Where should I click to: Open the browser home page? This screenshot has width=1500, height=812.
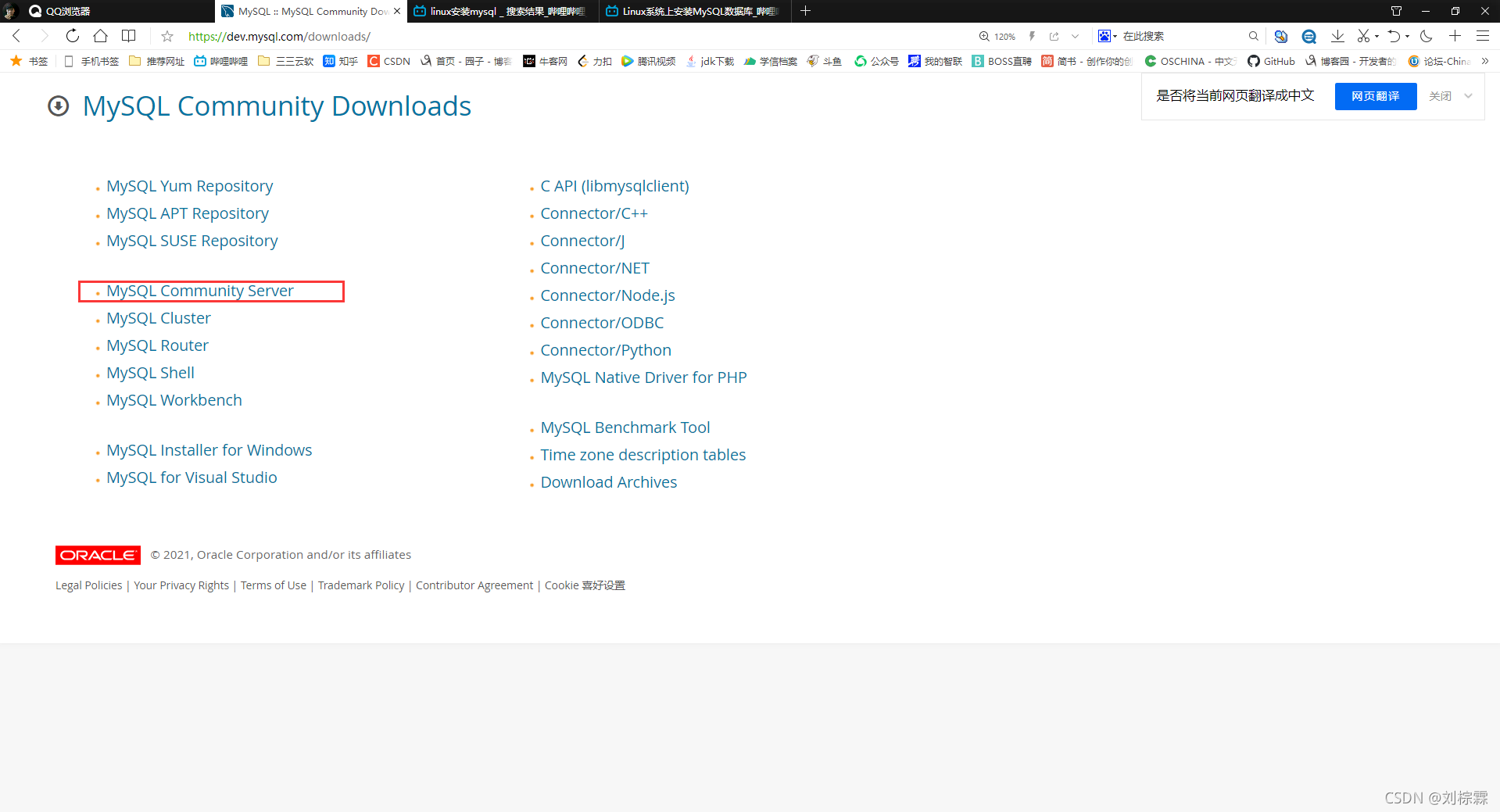(100, 36)
